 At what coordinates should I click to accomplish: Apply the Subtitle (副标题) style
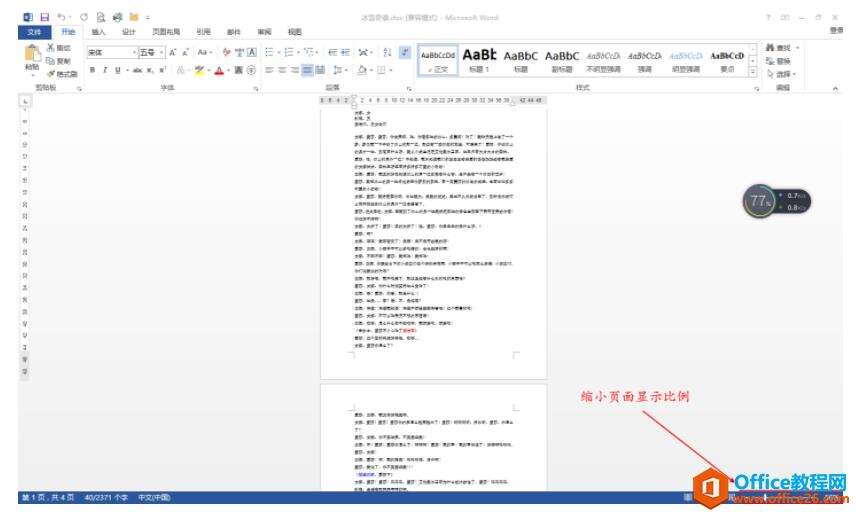coord(562,60)
